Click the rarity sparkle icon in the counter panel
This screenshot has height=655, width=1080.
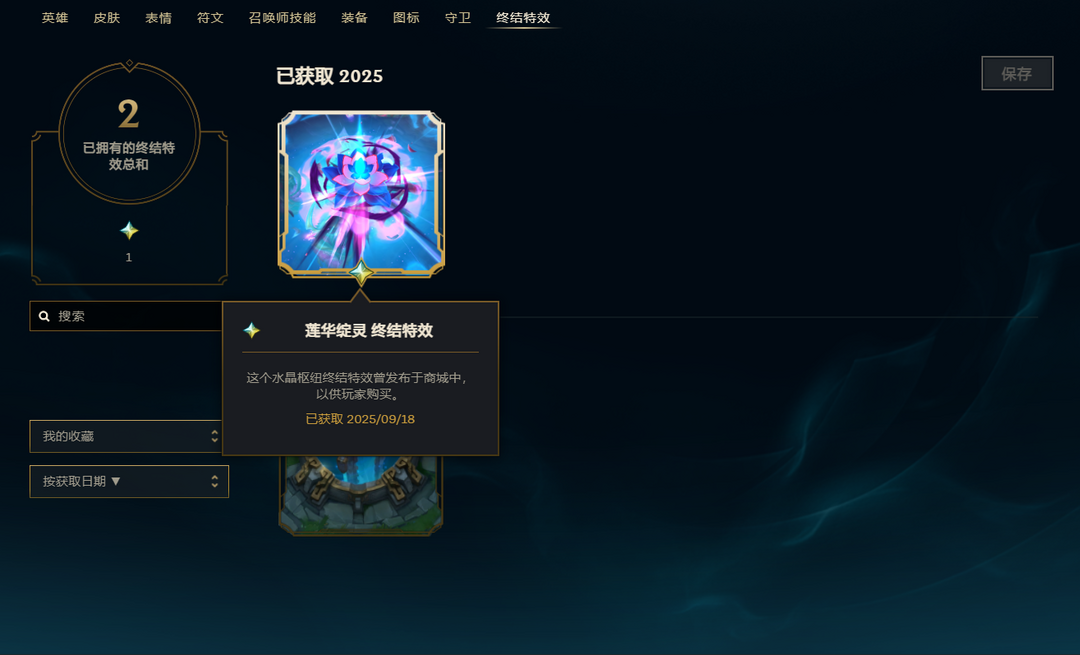coord(129,231)
